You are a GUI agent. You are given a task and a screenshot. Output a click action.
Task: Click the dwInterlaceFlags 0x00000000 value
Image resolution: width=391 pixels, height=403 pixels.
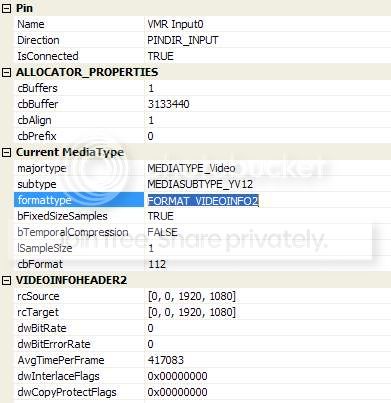point(178,376)
